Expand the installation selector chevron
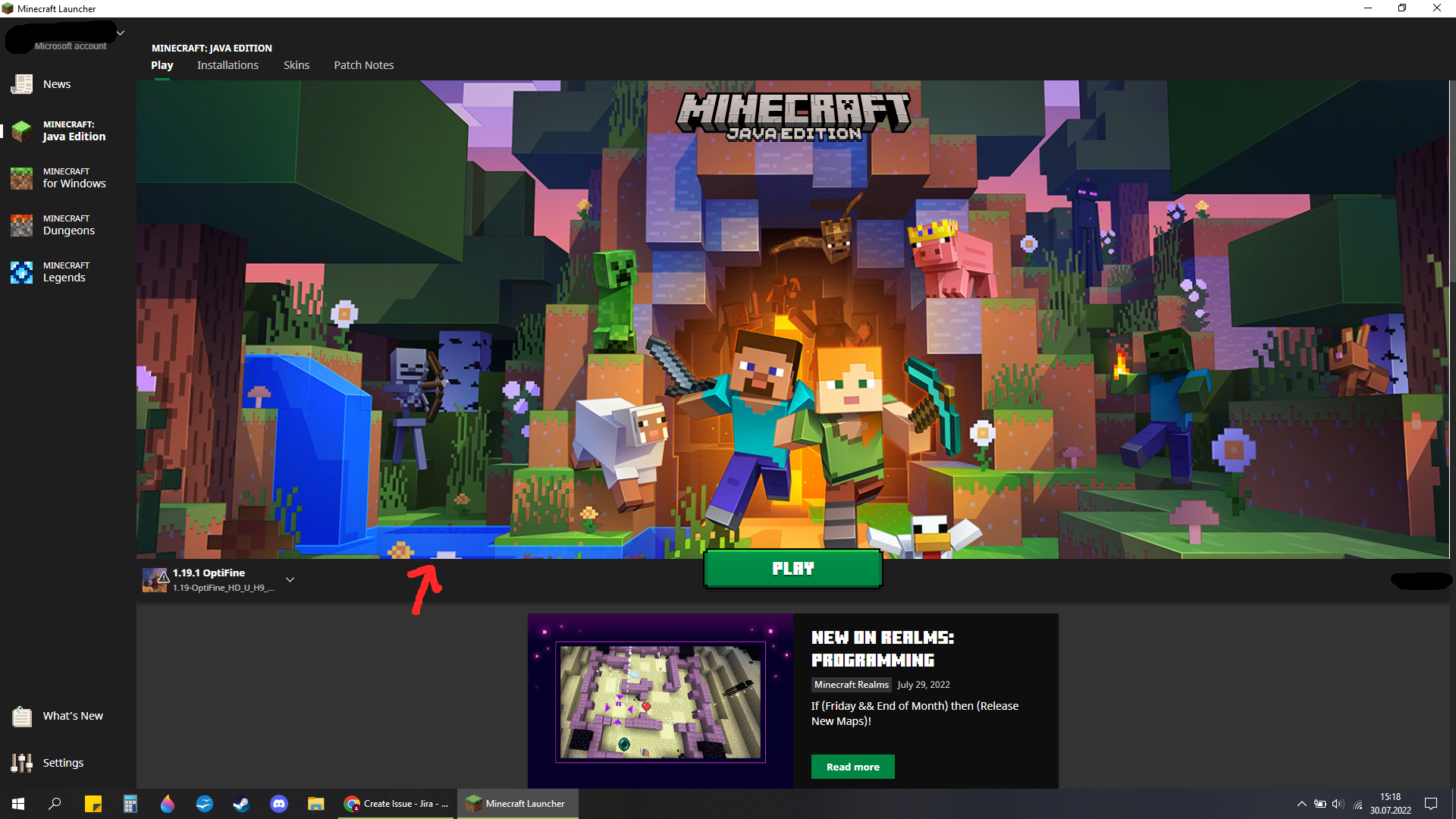 click(x=290, y=579)
